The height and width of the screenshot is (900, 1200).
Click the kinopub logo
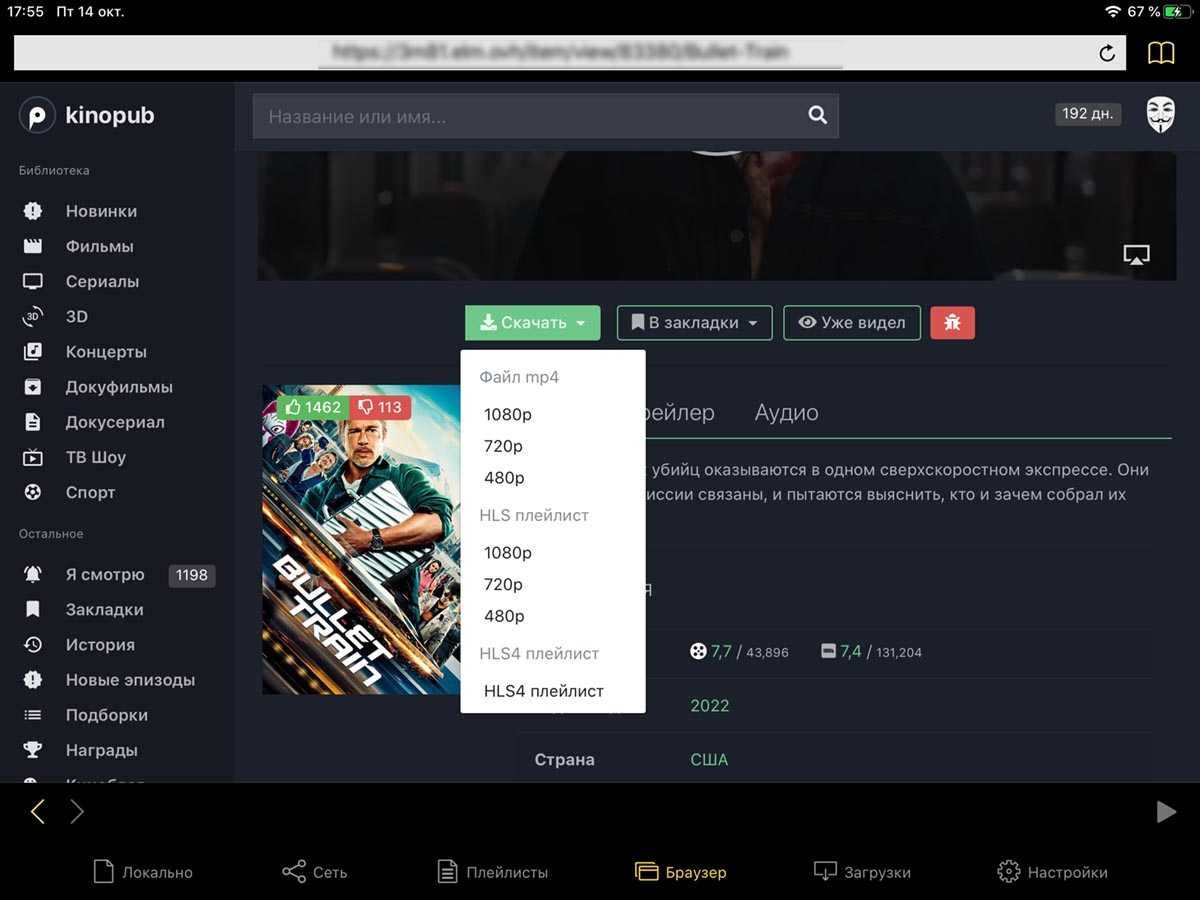87,116
